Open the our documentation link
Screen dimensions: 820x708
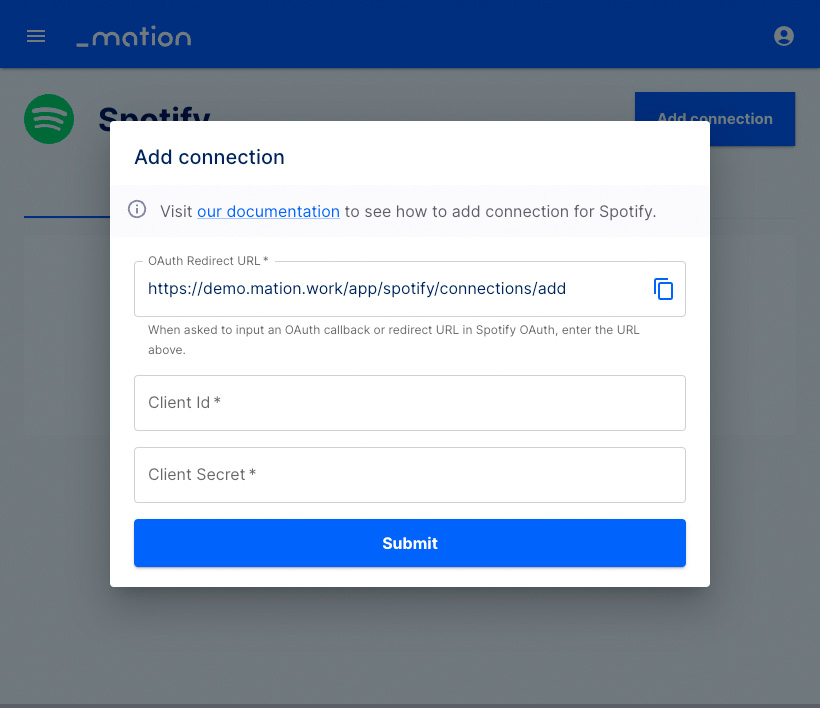click(x=268, y=211)
